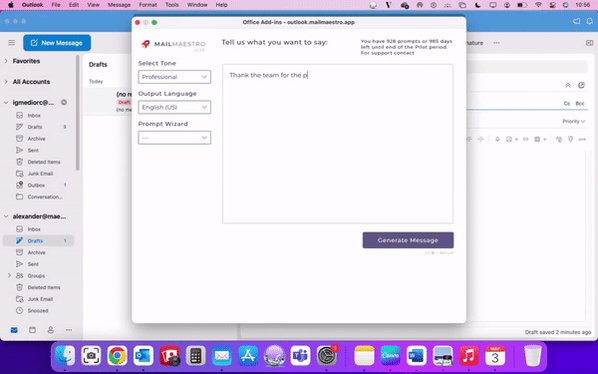The height and width of the screenshot is (374, 598).
Task: Click the account status icon beside igmediorc
Action: [x=64, y=102]
